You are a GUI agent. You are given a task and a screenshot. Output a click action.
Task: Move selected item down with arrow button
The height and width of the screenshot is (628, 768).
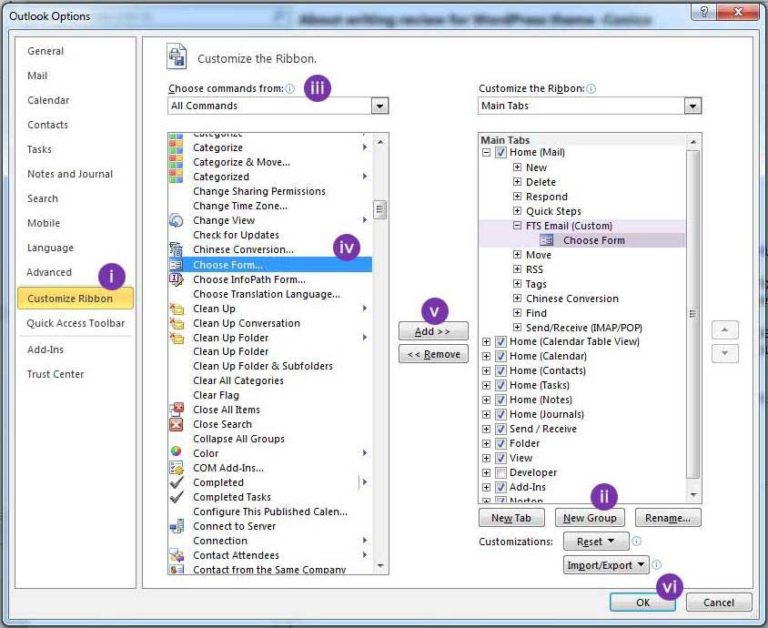pyautogui.click(x=724, y=353)
